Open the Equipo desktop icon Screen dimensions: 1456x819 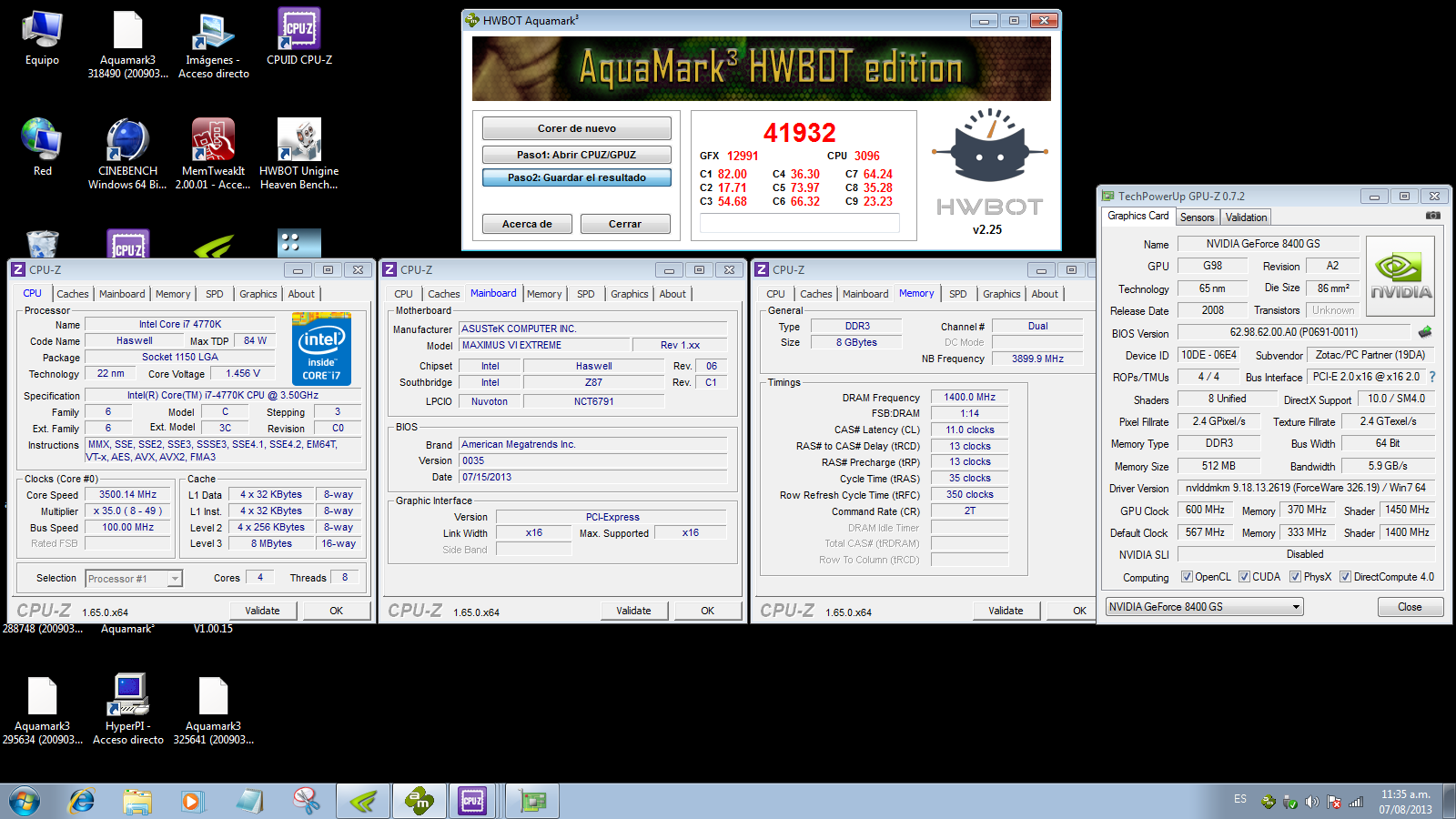point(42,38)
